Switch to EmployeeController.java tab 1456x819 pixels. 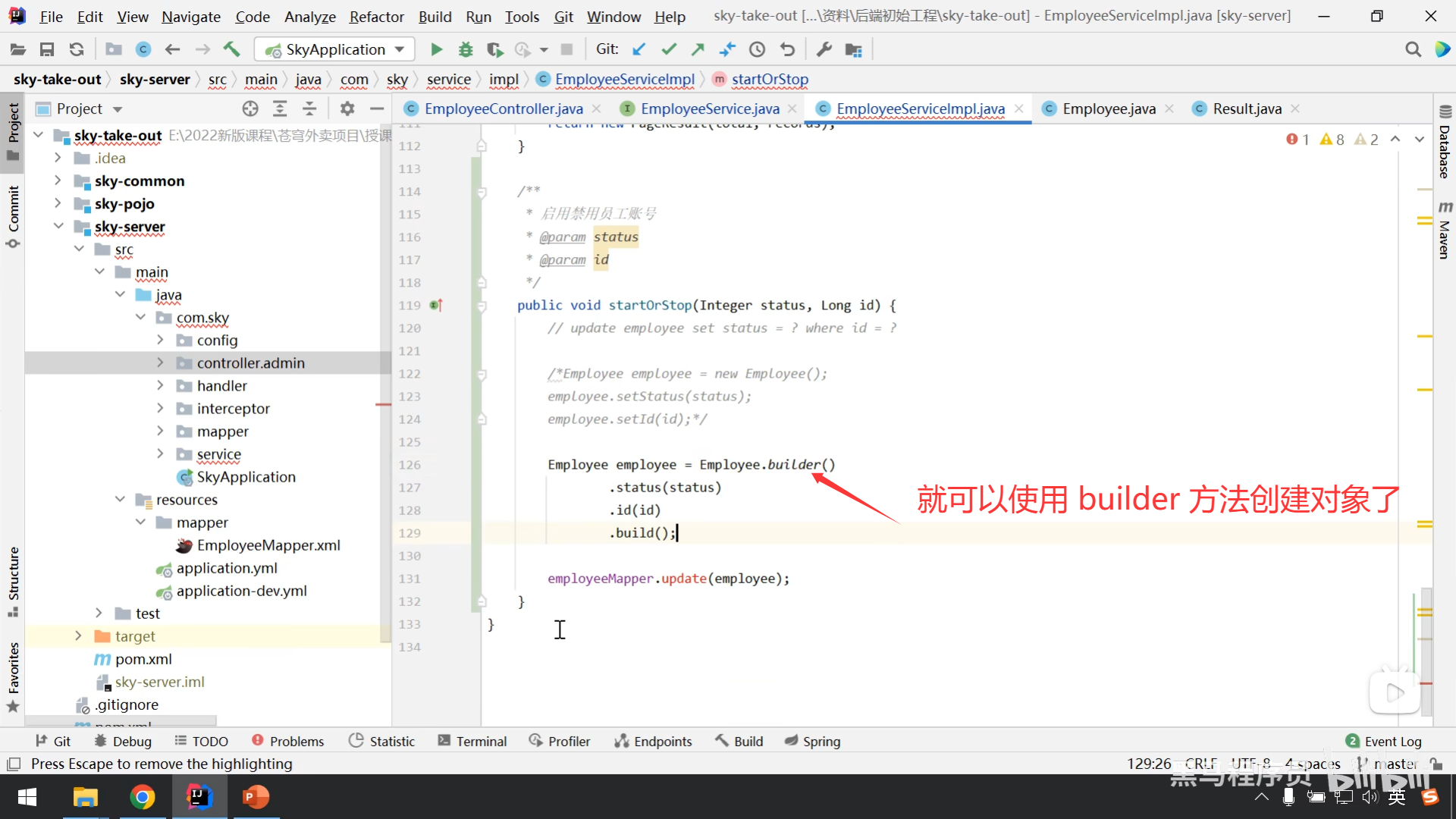click(504, 108)
